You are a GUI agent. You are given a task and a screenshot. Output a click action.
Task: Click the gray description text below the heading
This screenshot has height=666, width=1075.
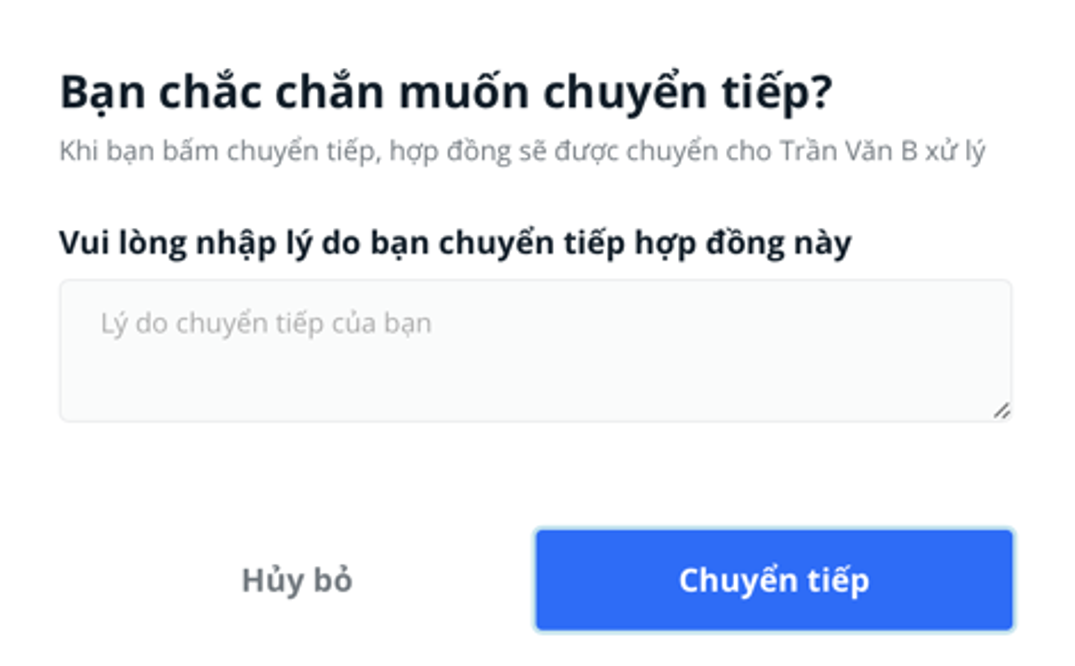(522, 152)
